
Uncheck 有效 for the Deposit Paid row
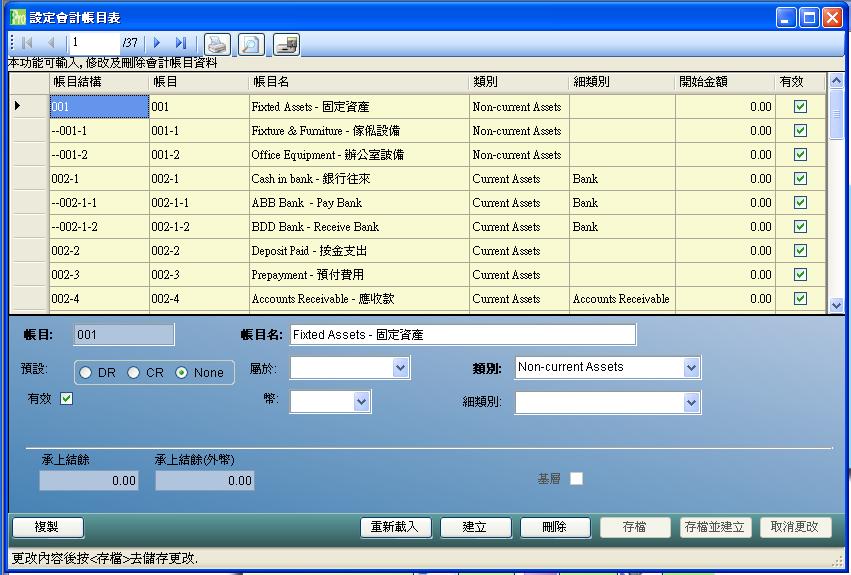click(x=800, y=251)
